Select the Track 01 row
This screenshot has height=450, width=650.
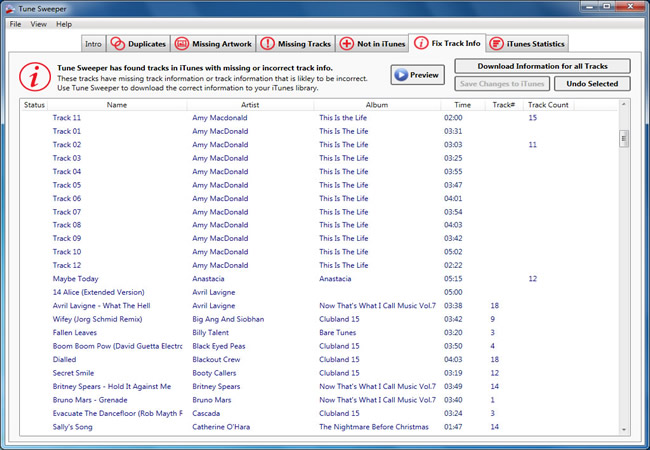318,131
